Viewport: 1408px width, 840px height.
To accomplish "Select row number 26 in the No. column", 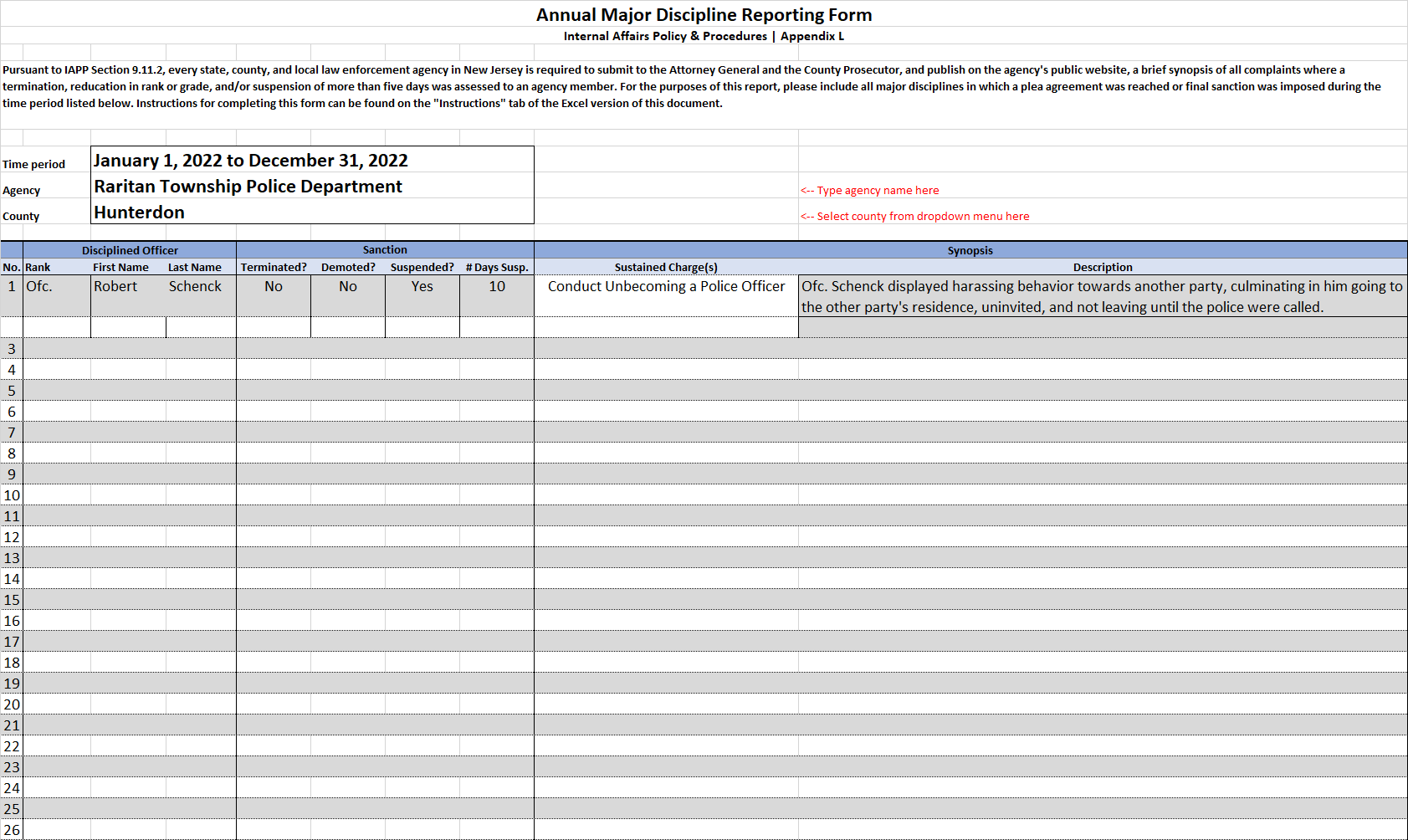I will 12,829.
